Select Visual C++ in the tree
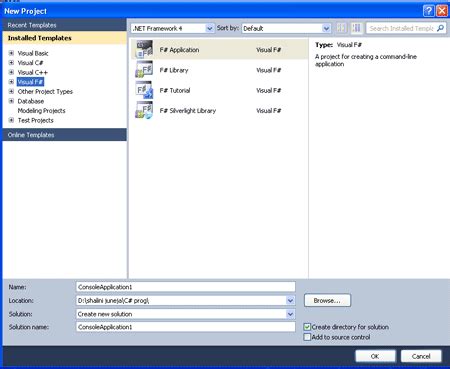The image size is (450, 369). (33, 72)
